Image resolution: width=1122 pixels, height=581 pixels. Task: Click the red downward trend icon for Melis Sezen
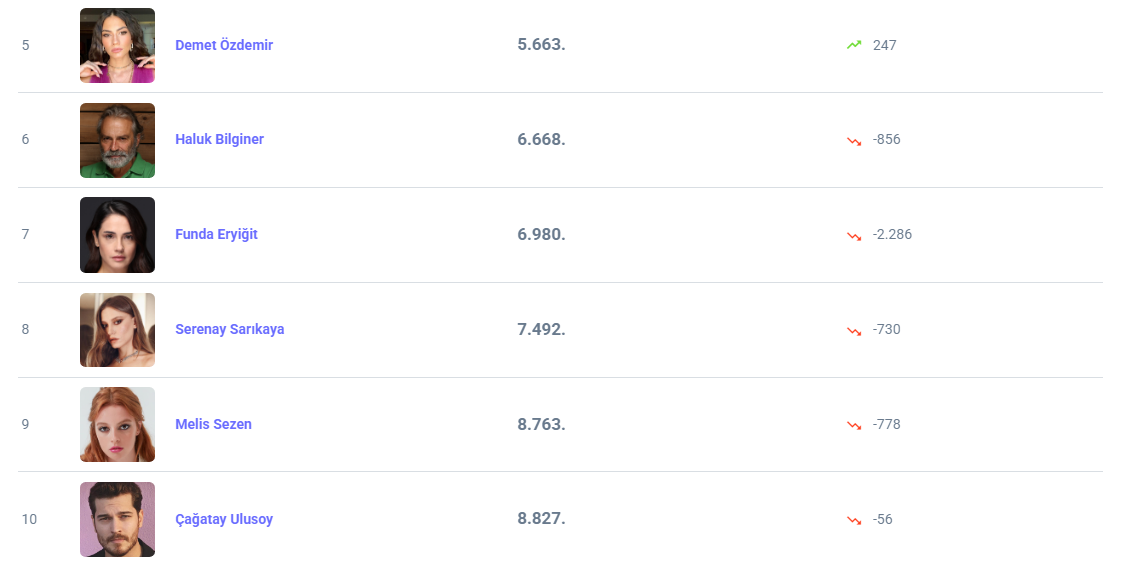pyautogui.click(x=853, y=425)
